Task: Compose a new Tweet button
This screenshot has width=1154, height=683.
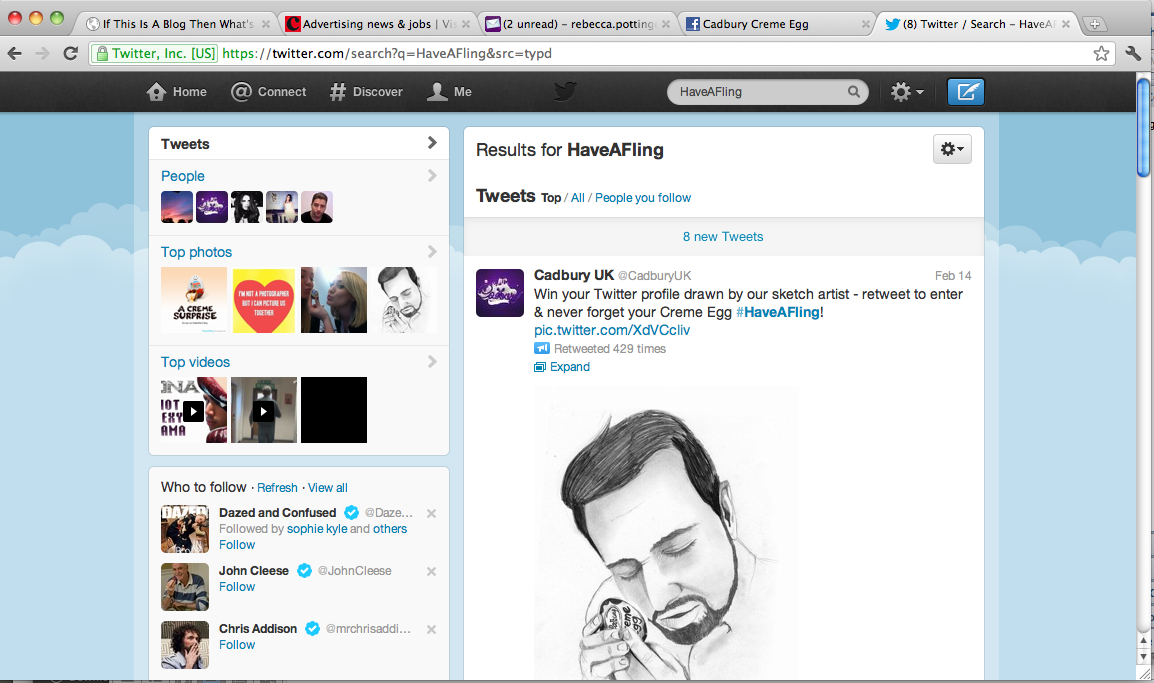Action: click(x=966, y=92)
